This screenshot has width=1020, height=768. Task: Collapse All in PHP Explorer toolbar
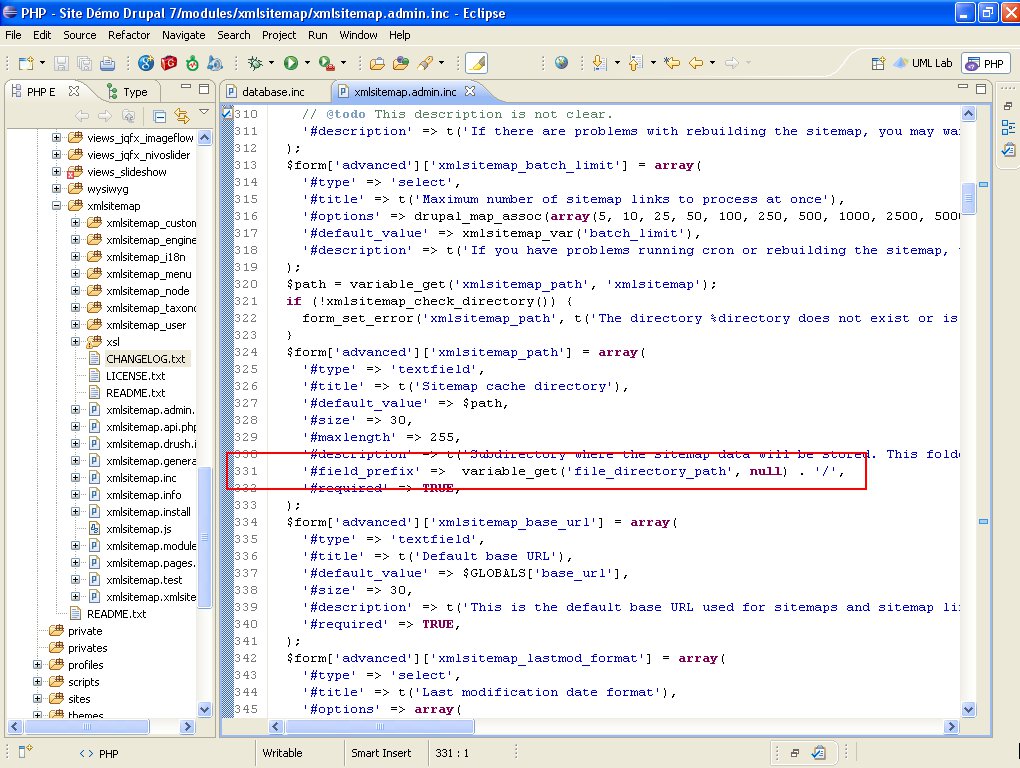coord(159,116)
